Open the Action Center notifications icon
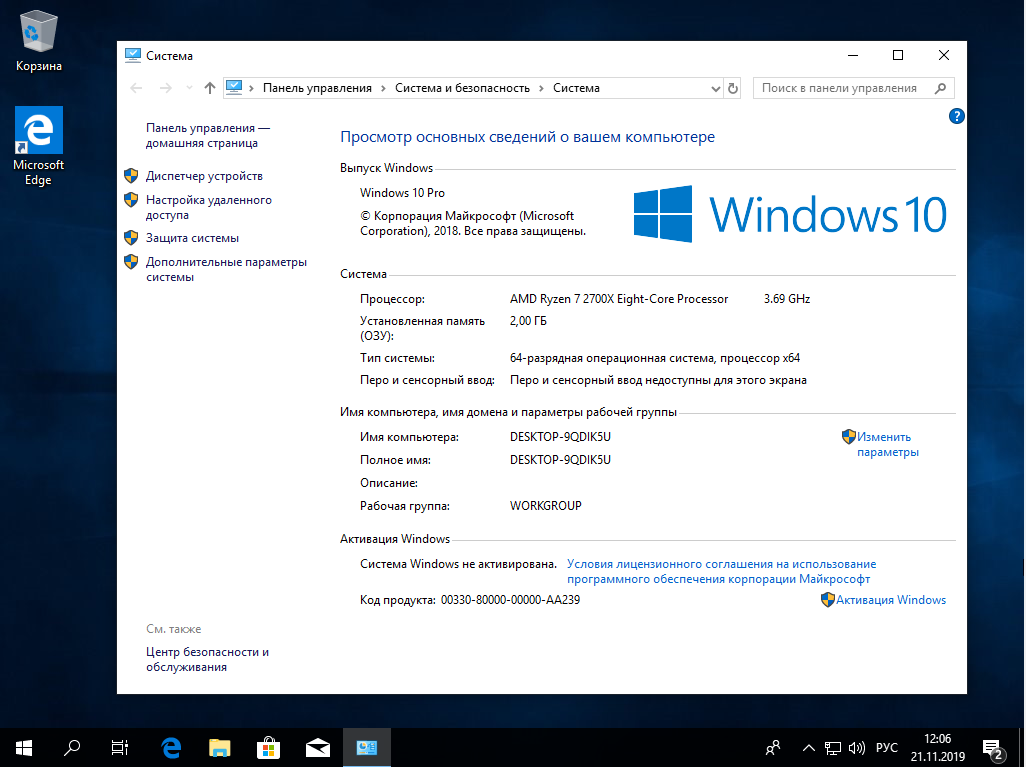The width and height of the screenshot is (1026, 767). (993, 748)
